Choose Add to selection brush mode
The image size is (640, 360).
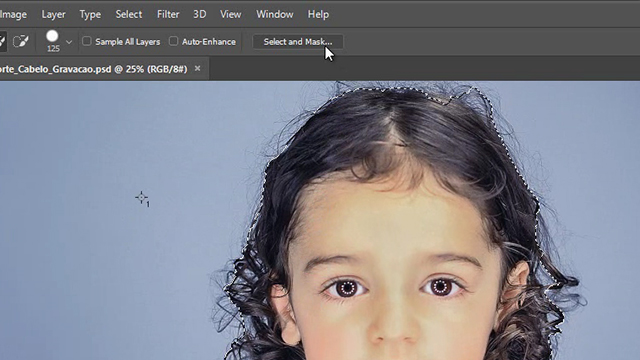pos(2,41)
